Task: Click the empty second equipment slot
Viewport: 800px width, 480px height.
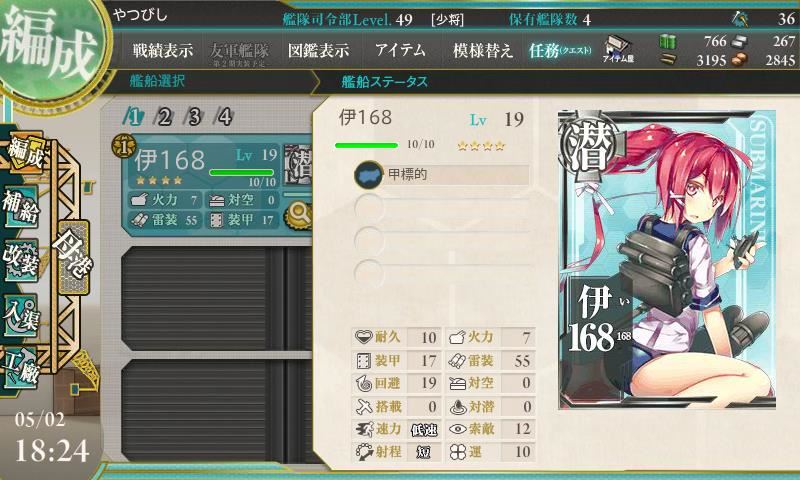Action: coord(442,207)
